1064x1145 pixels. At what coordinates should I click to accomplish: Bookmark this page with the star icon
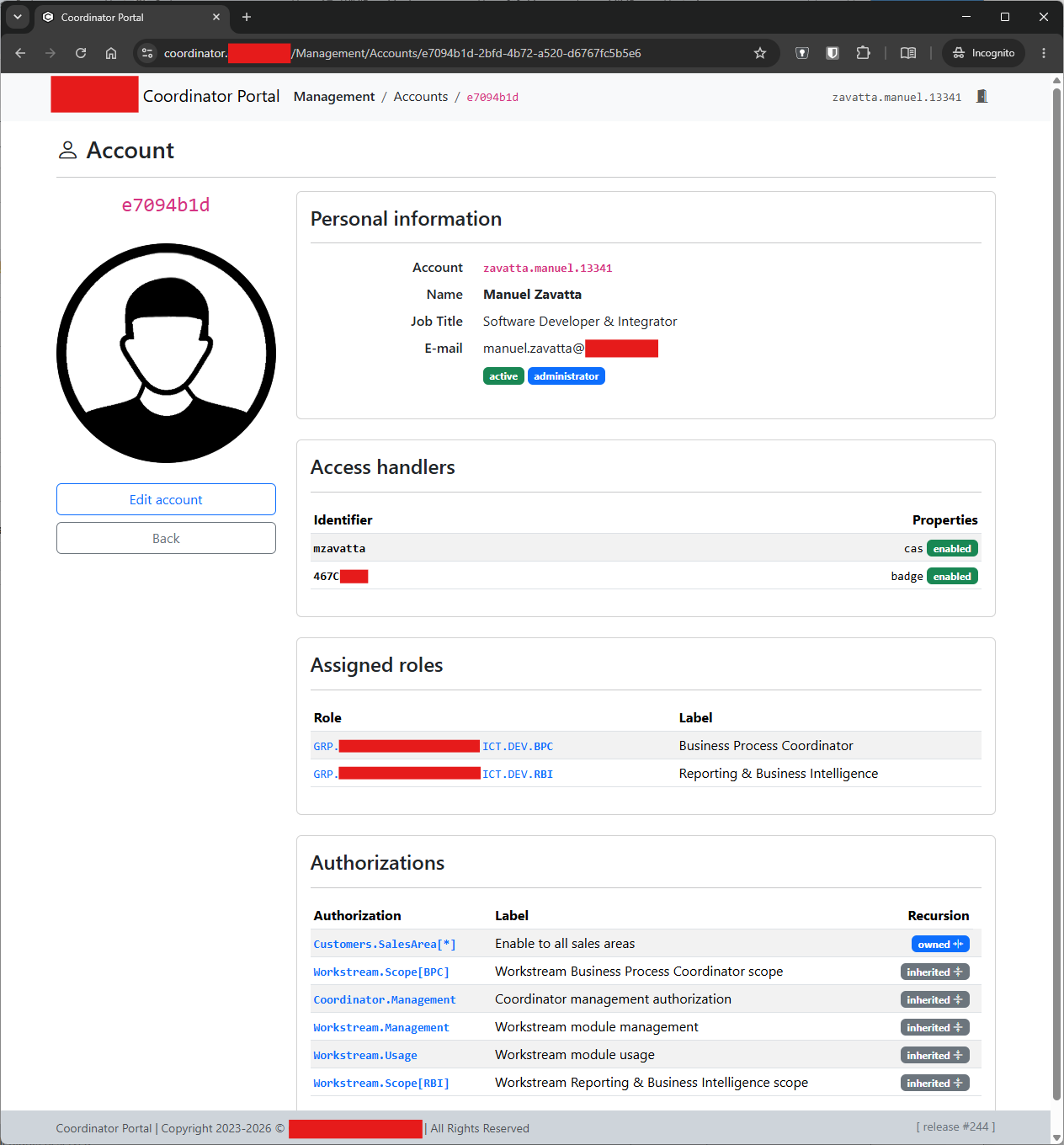(x=760, y=53)
